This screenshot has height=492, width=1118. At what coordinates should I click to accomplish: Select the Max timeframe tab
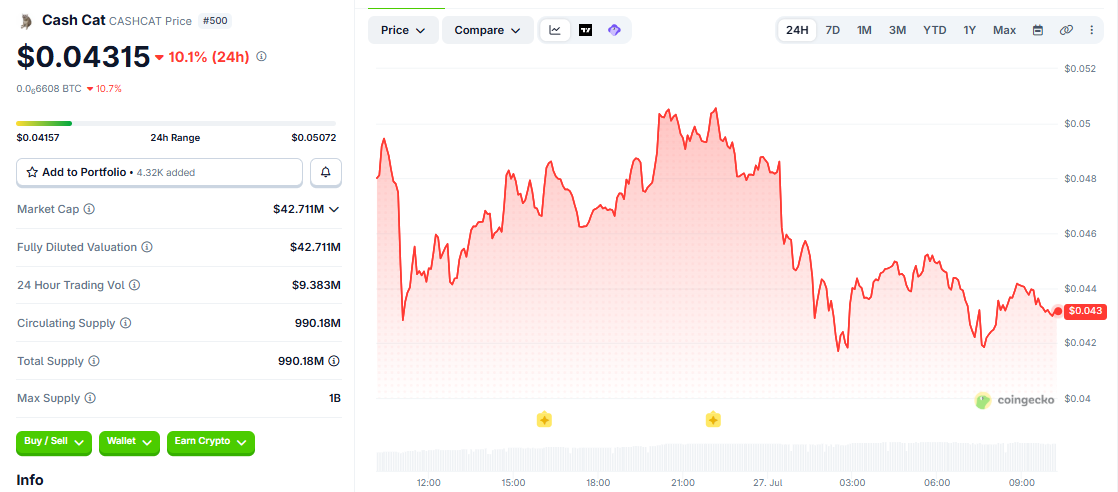pyautogui.click(x=1004, y=30)
